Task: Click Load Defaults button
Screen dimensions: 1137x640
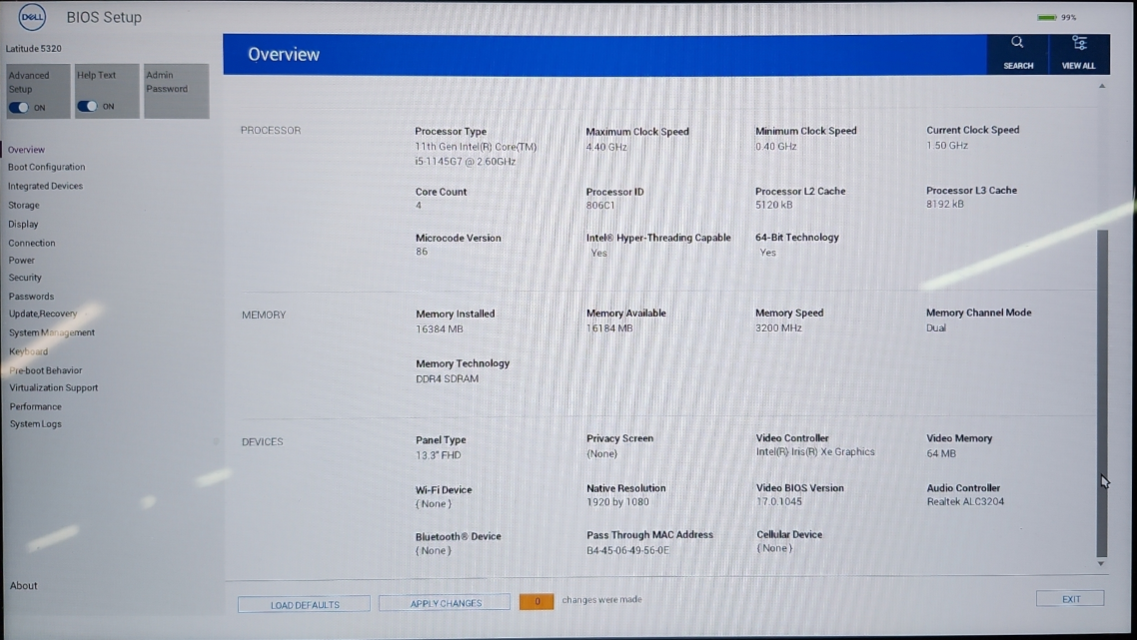Action: 304,604
